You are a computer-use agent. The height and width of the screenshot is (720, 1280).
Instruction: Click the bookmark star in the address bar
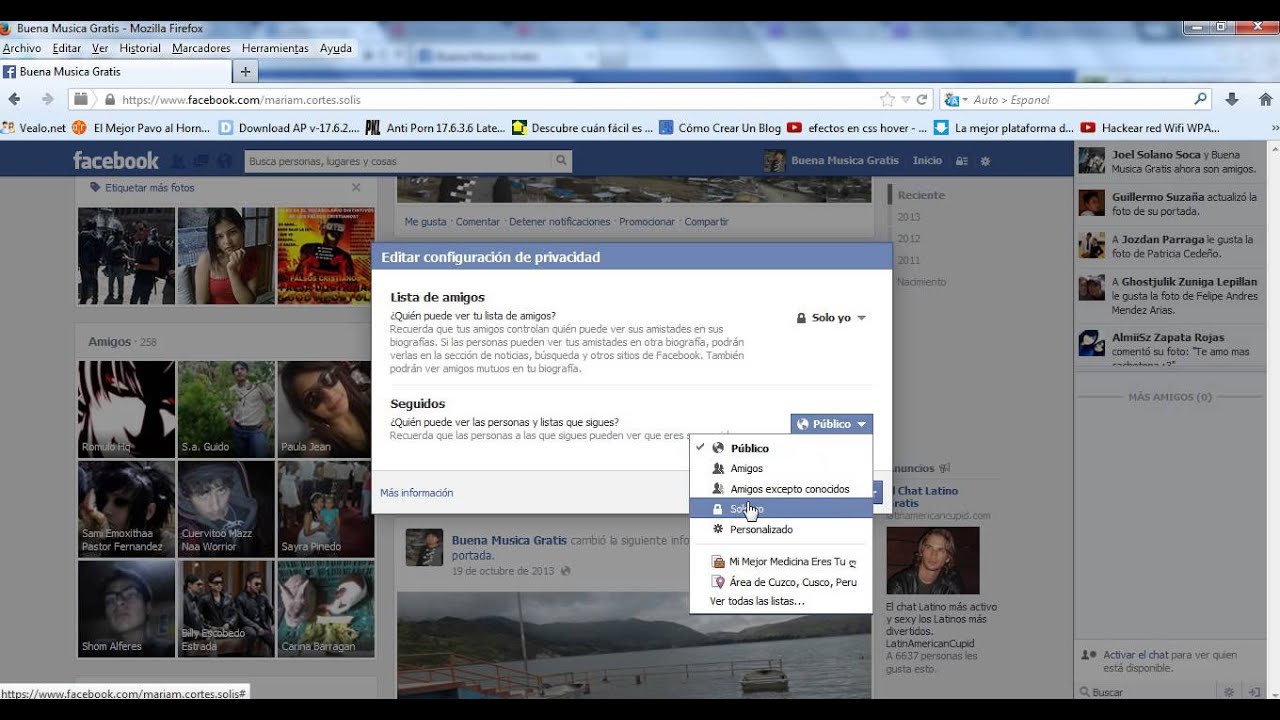(x=887, y=99)
